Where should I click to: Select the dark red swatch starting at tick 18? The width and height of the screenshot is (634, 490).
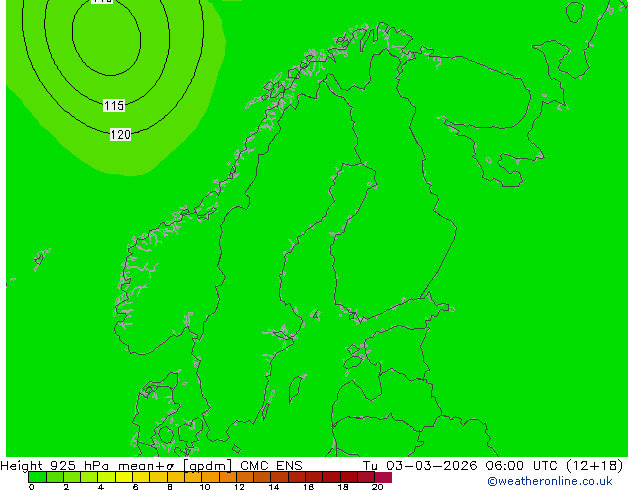349,477
